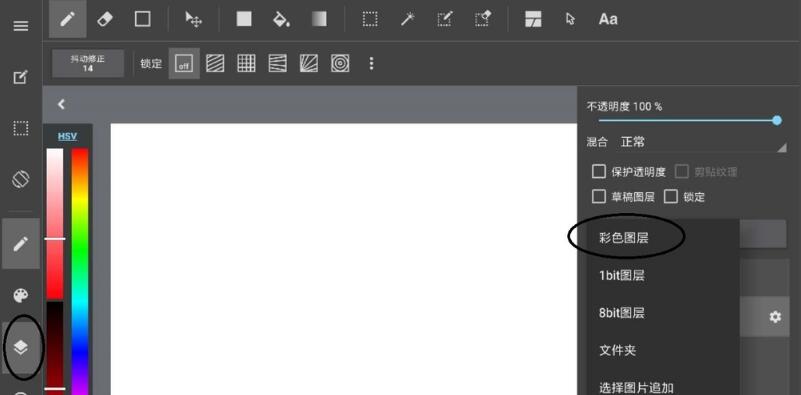Select the Magic wand tool
Viewport: 801px width, 395px height.
point(407,19)
